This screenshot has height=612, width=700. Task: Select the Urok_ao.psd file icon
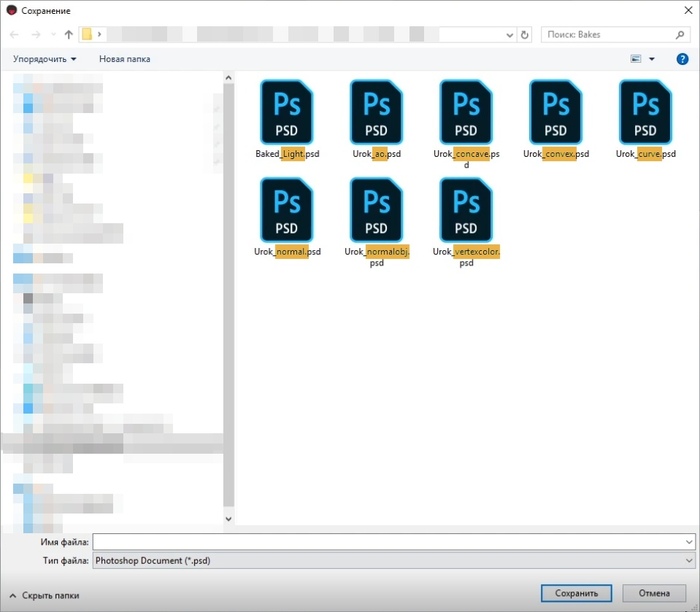376,112
